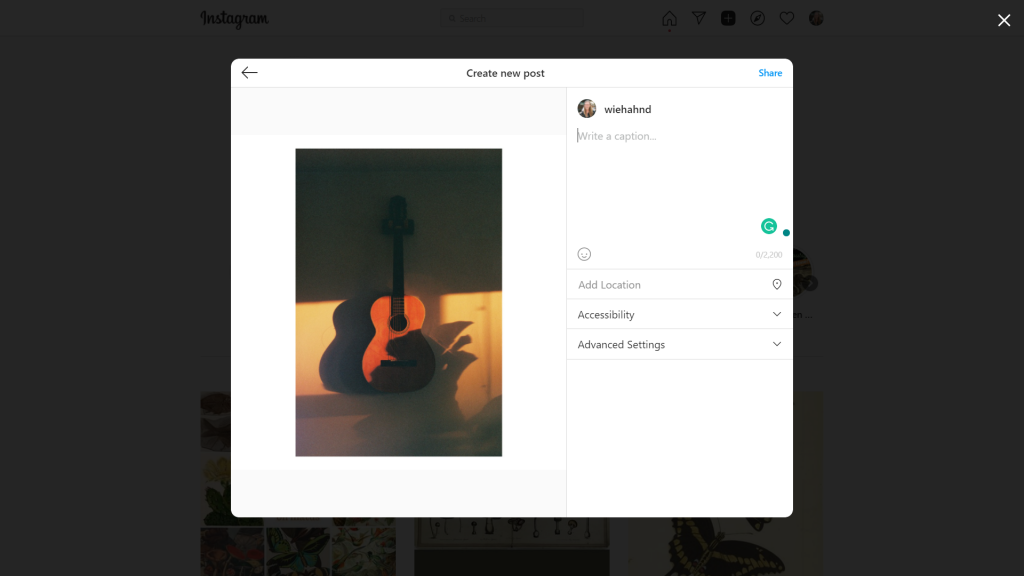Click the Instagram logo
The image size is (1024, 576).
coord(234,19)
